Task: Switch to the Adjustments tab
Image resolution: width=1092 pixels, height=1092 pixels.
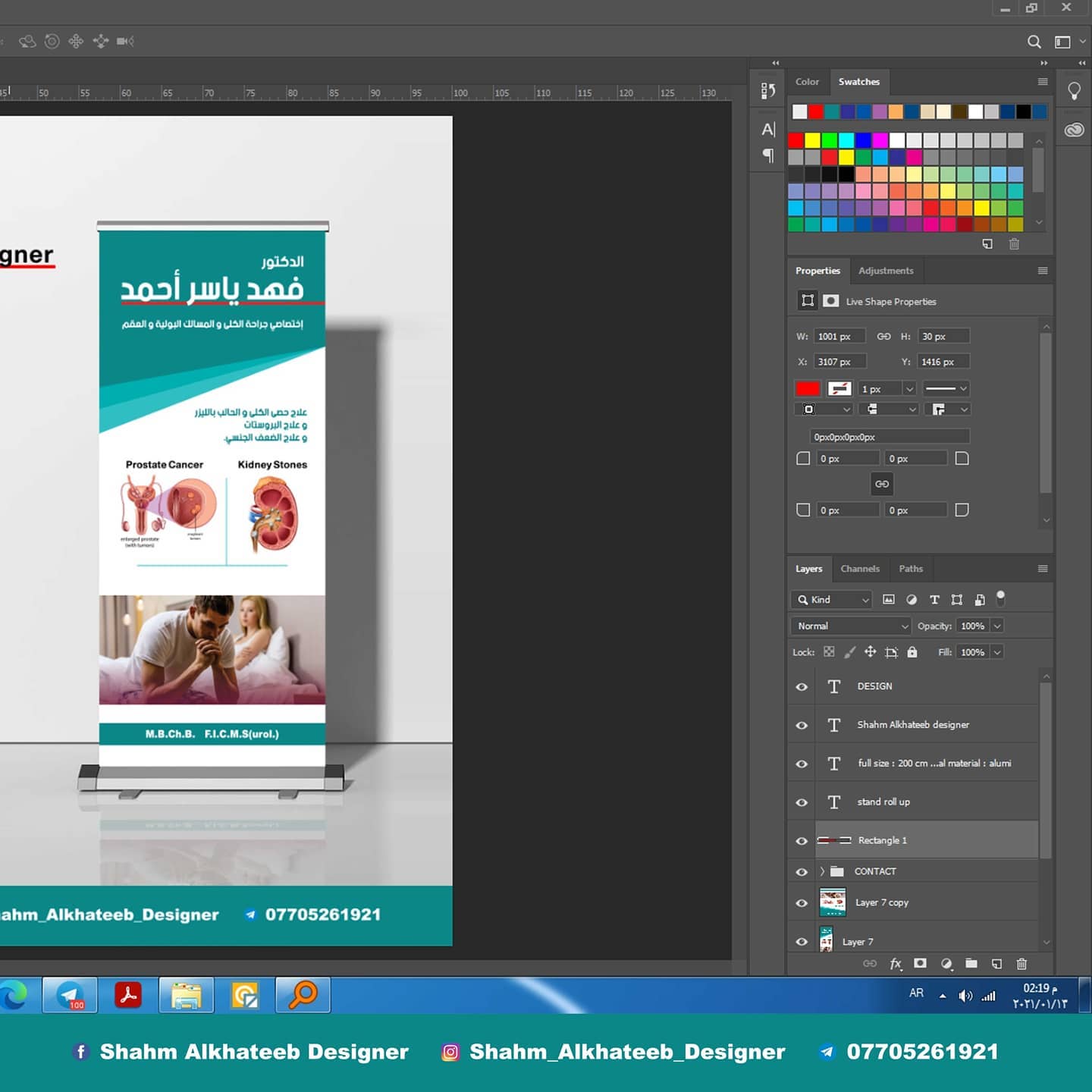Action: coord(886,271)
